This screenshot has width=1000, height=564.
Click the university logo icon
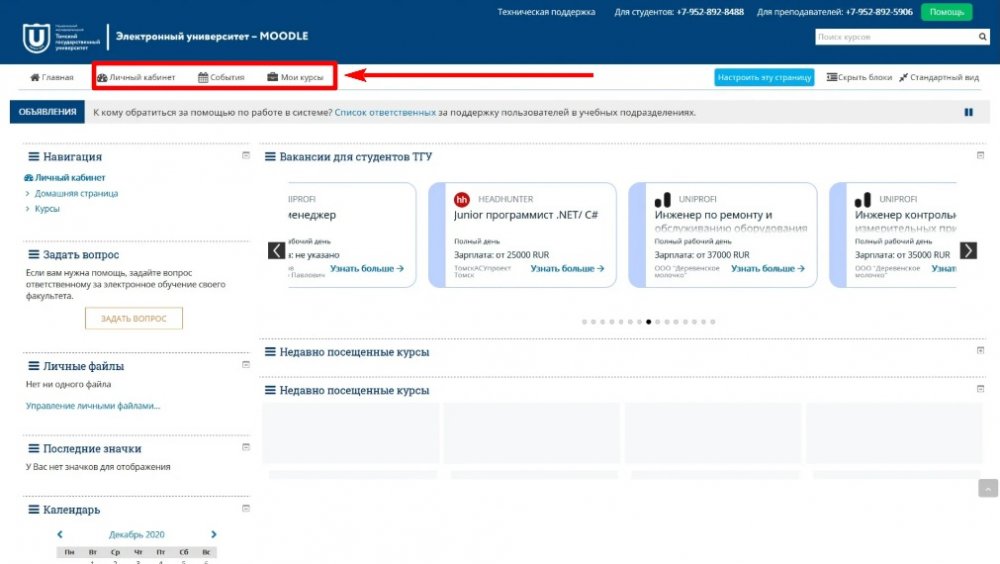(36, 38)
